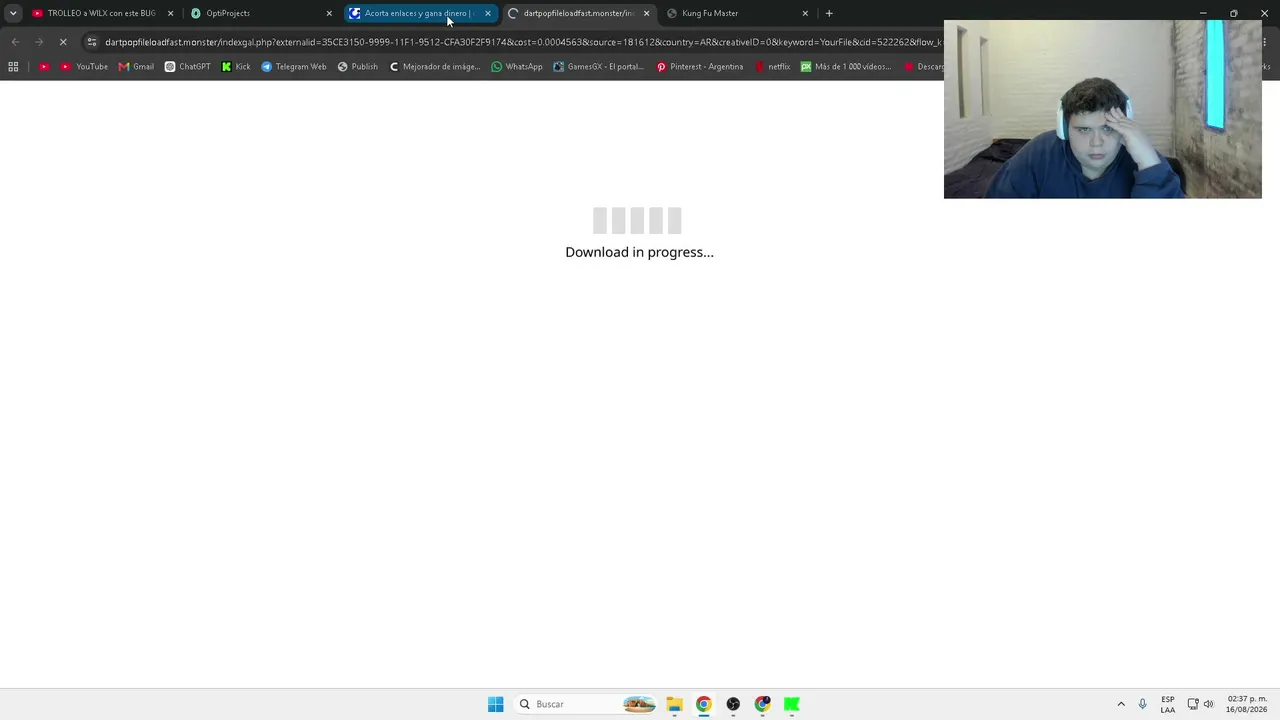This screenshot has height=720, width=1280.
Task: Switch to the TROLLEO a WILX tab
Action: coord(100,13)
